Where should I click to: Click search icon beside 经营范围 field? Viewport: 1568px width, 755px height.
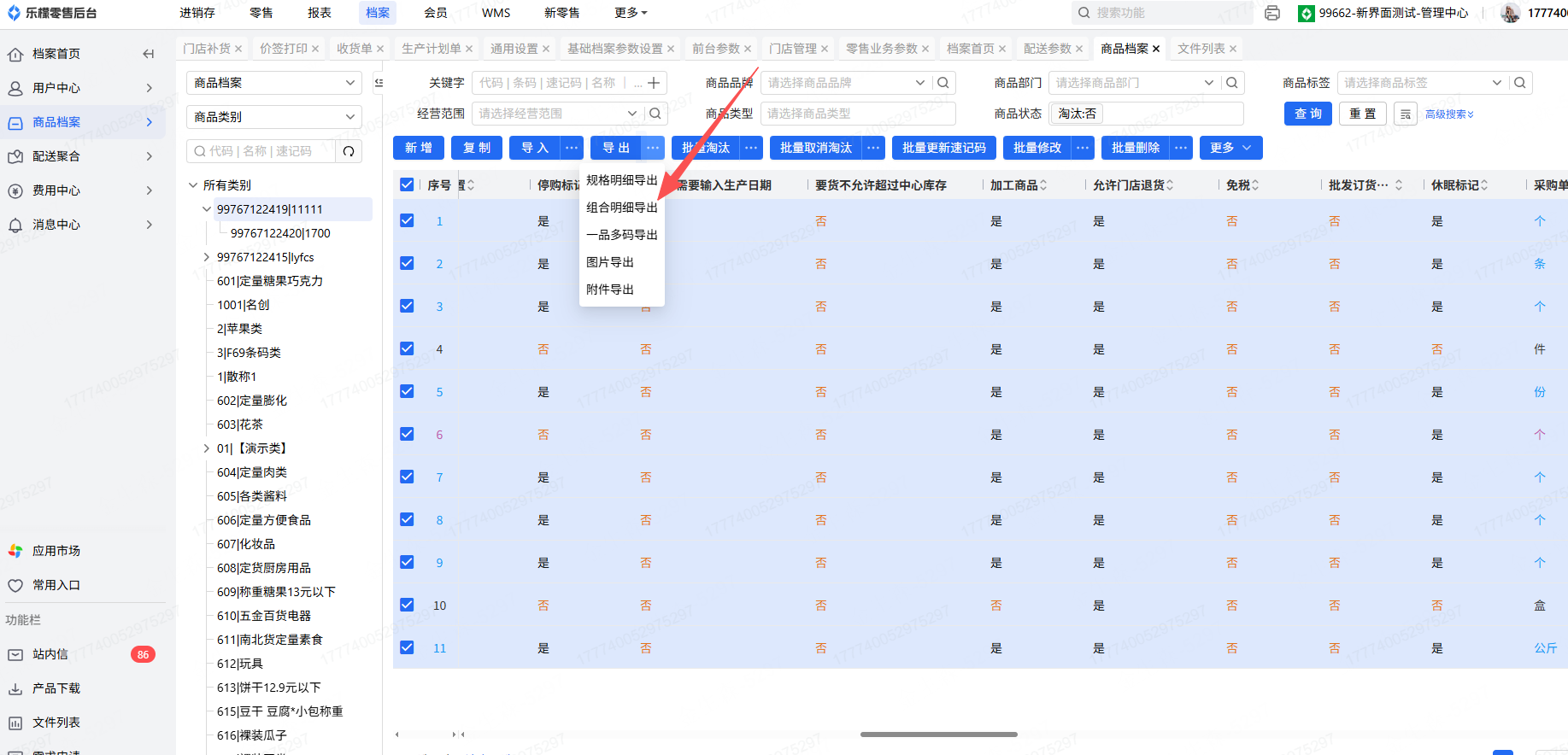click(x=655, y=114)
